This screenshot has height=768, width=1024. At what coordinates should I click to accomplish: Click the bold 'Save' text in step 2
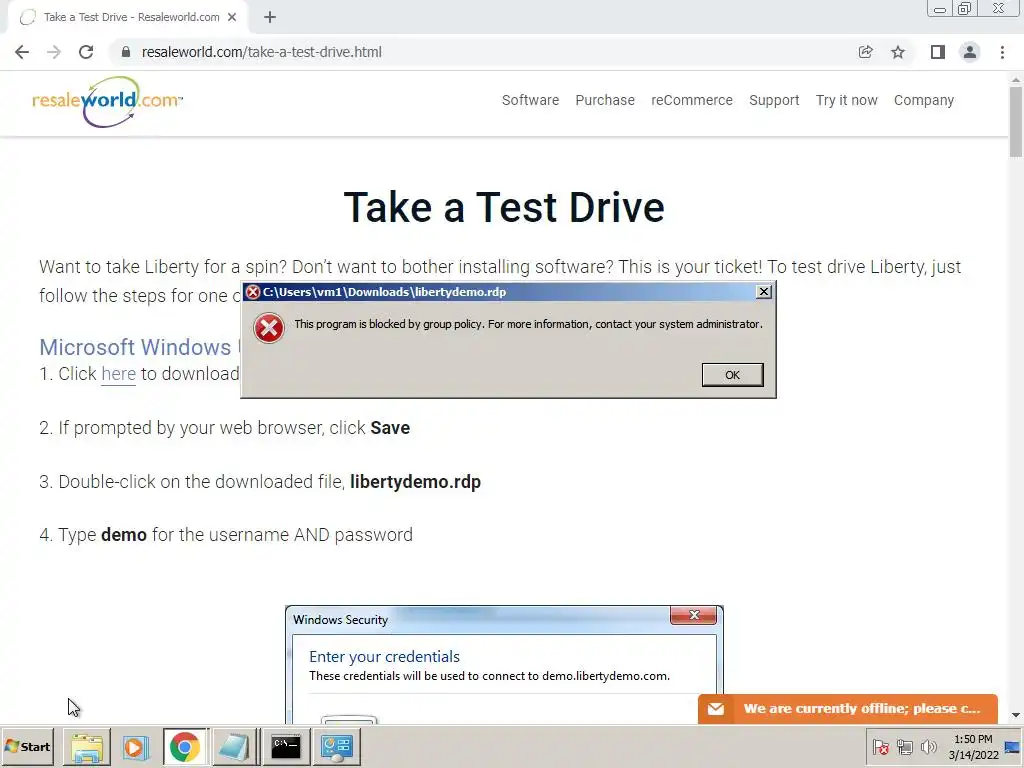coord(390,428)
